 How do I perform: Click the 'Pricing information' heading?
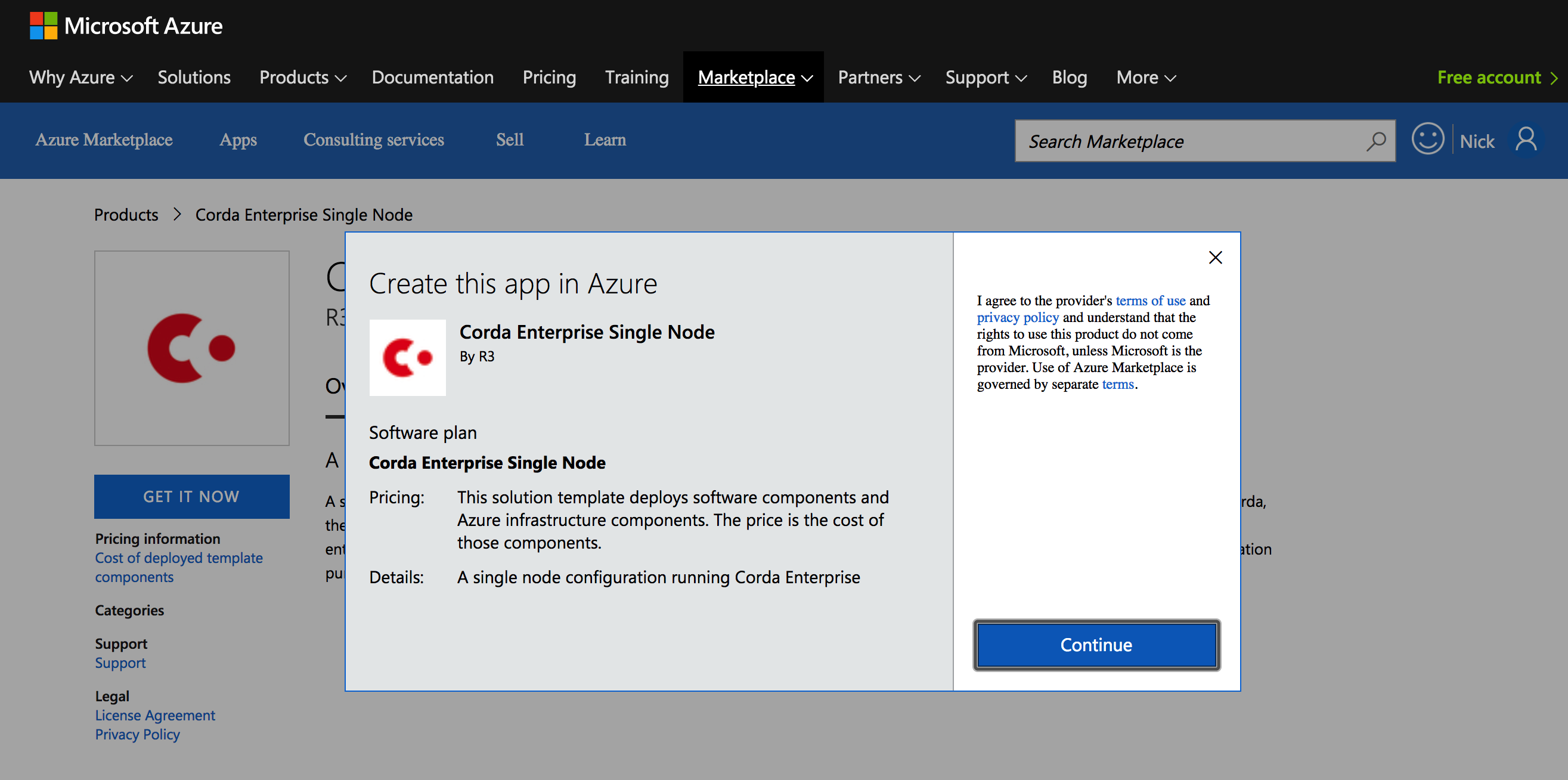pyautogui.click(x=157, y=539)
